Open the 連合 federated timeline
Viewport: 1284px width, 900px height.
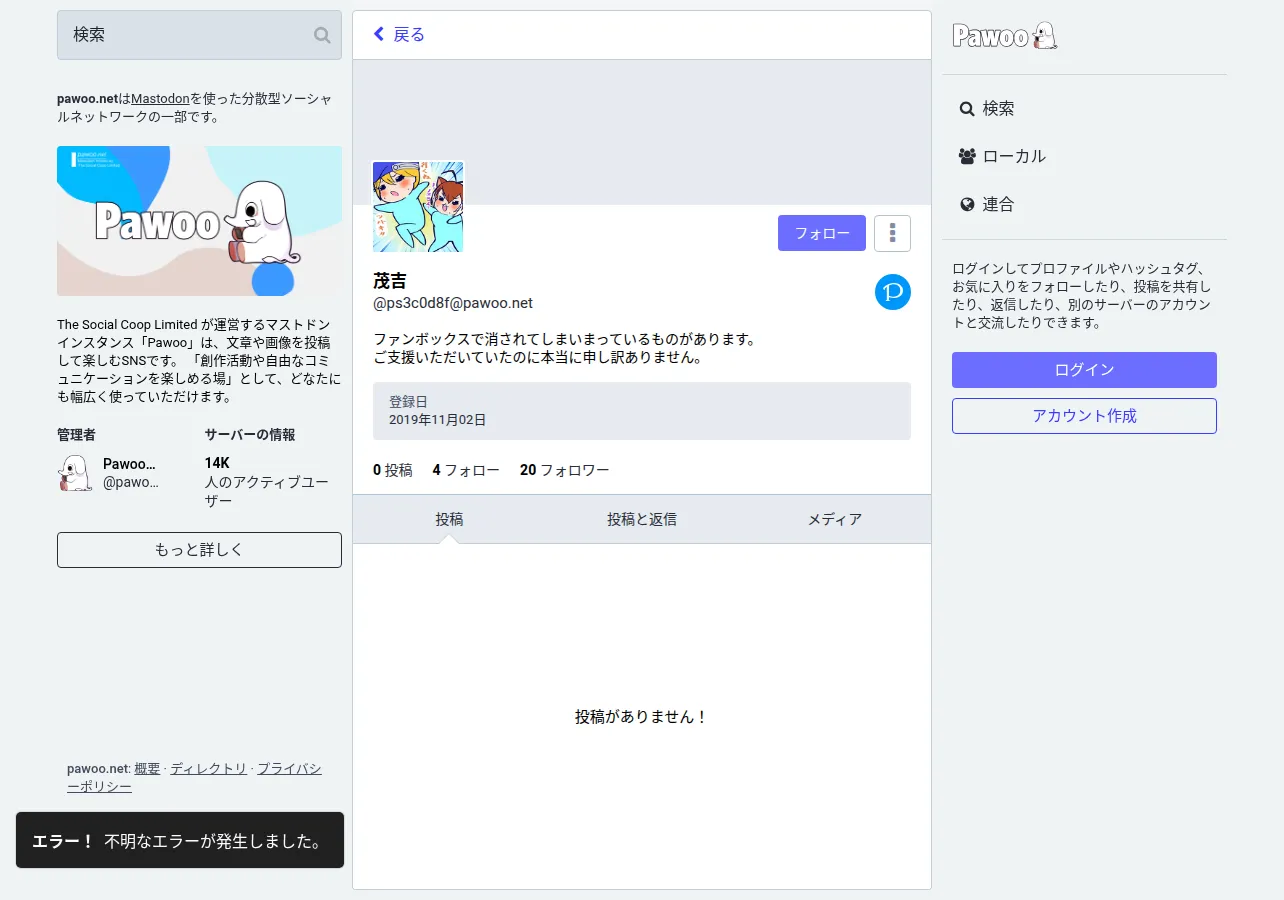(987, 204)
